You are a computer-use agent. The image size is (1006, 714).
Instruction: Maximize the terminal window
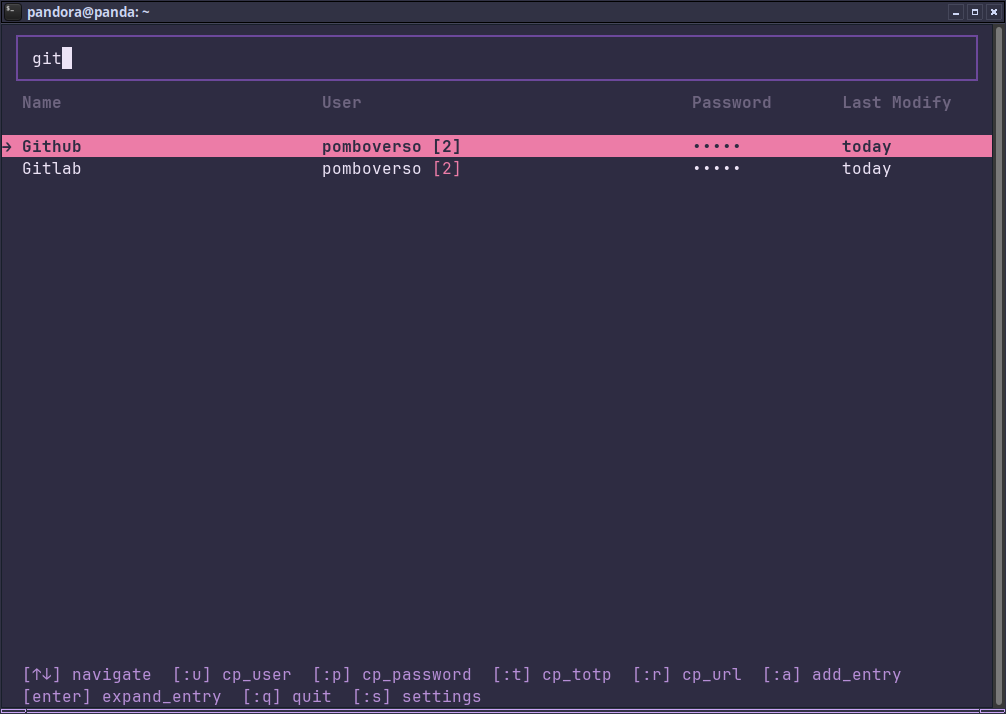tap(975, 12)
